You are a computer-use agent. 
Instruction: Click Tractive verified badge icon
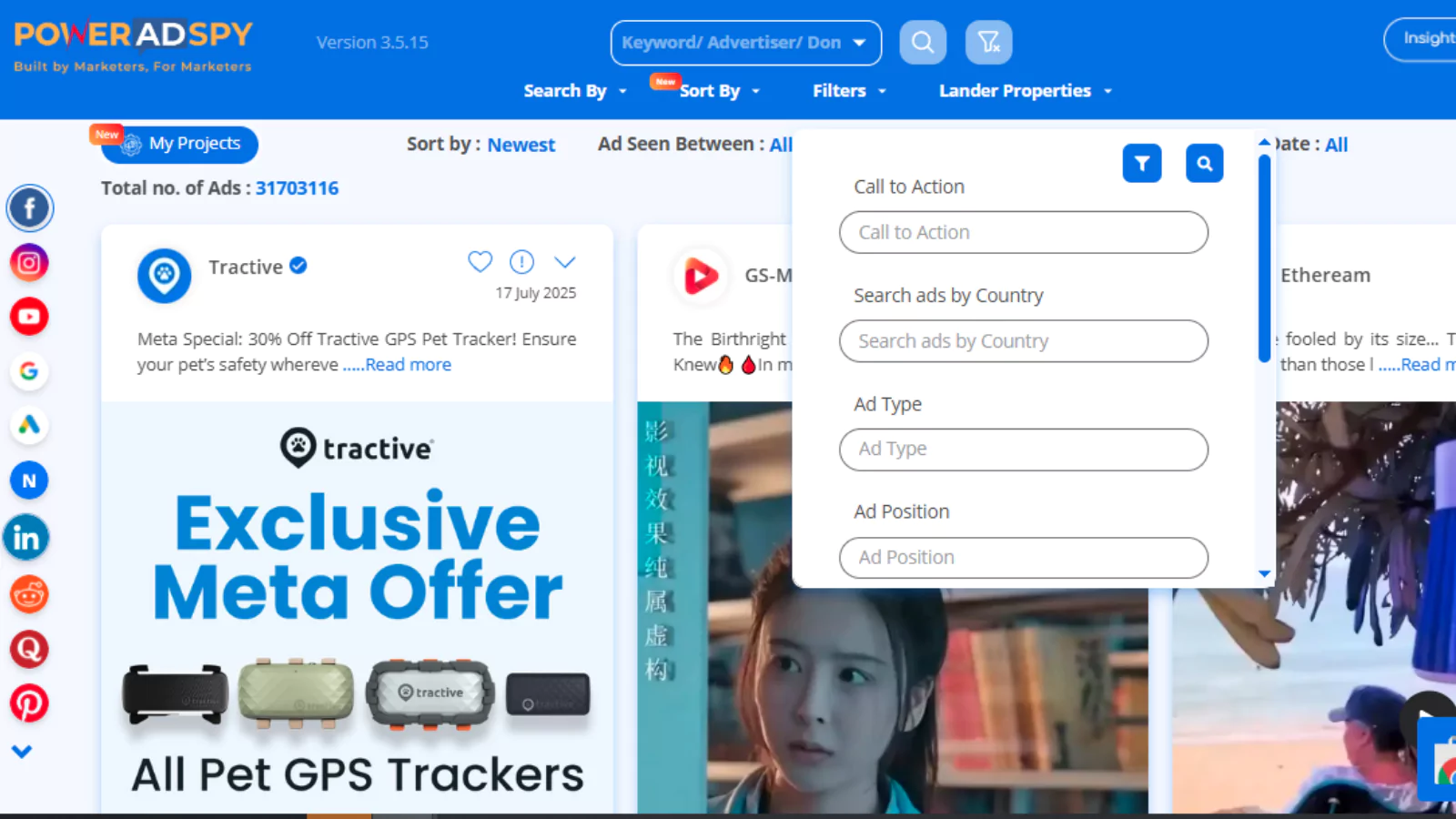pyautogui.click(x=298, y=266)
